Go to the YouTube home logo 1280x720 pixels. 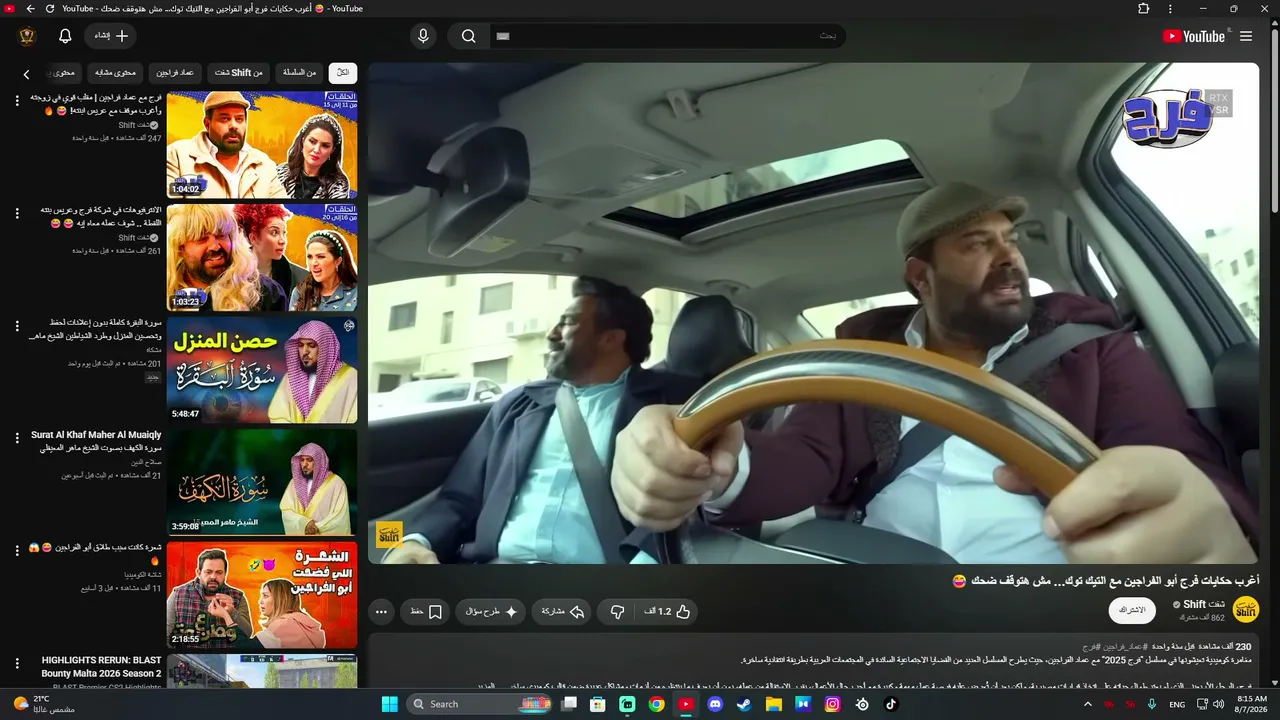pos(1194,36)
